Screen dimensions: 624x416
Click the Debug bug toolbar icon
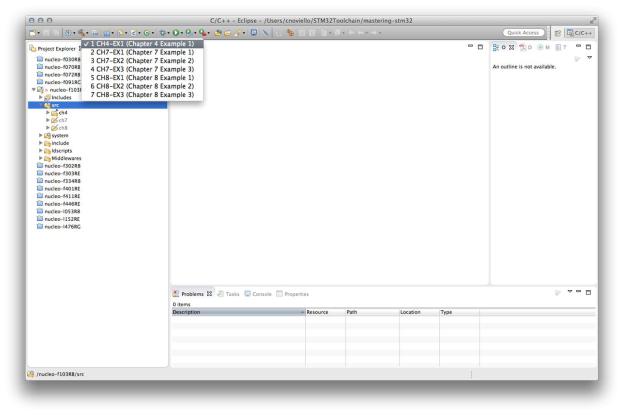pos(162,33)
